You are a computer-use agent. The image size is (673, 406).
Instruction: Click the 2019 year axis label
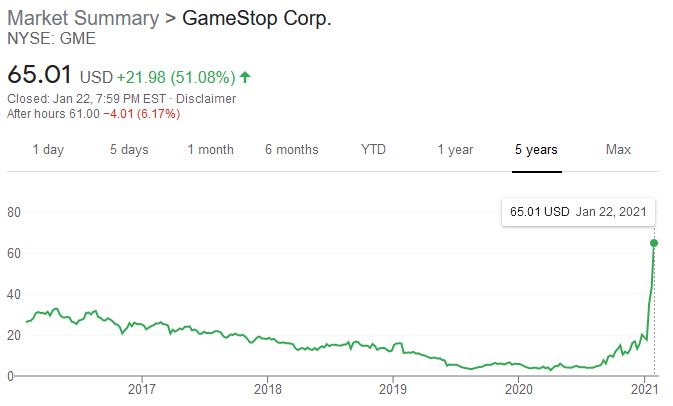(393, 389)
